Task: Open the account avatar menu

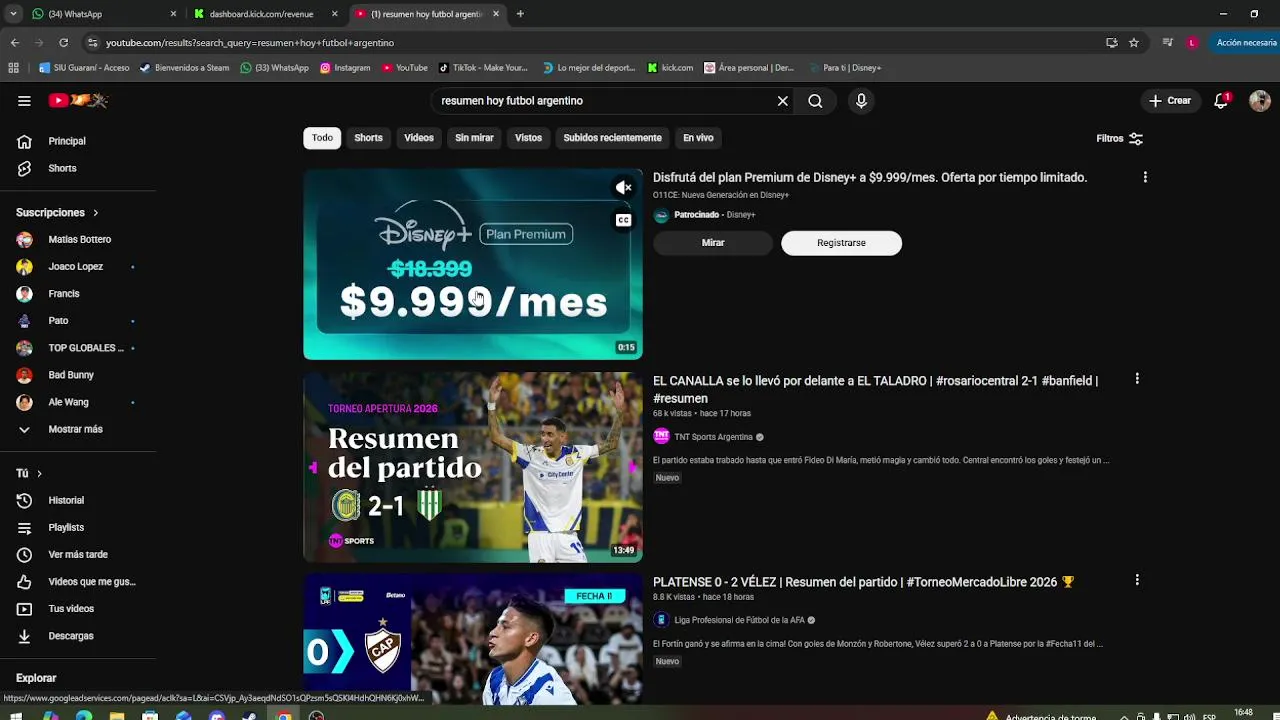Action: (1260, 100)
